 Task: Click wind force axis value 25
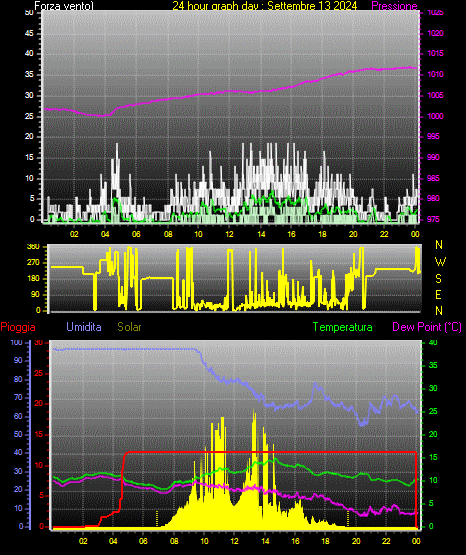29,116
